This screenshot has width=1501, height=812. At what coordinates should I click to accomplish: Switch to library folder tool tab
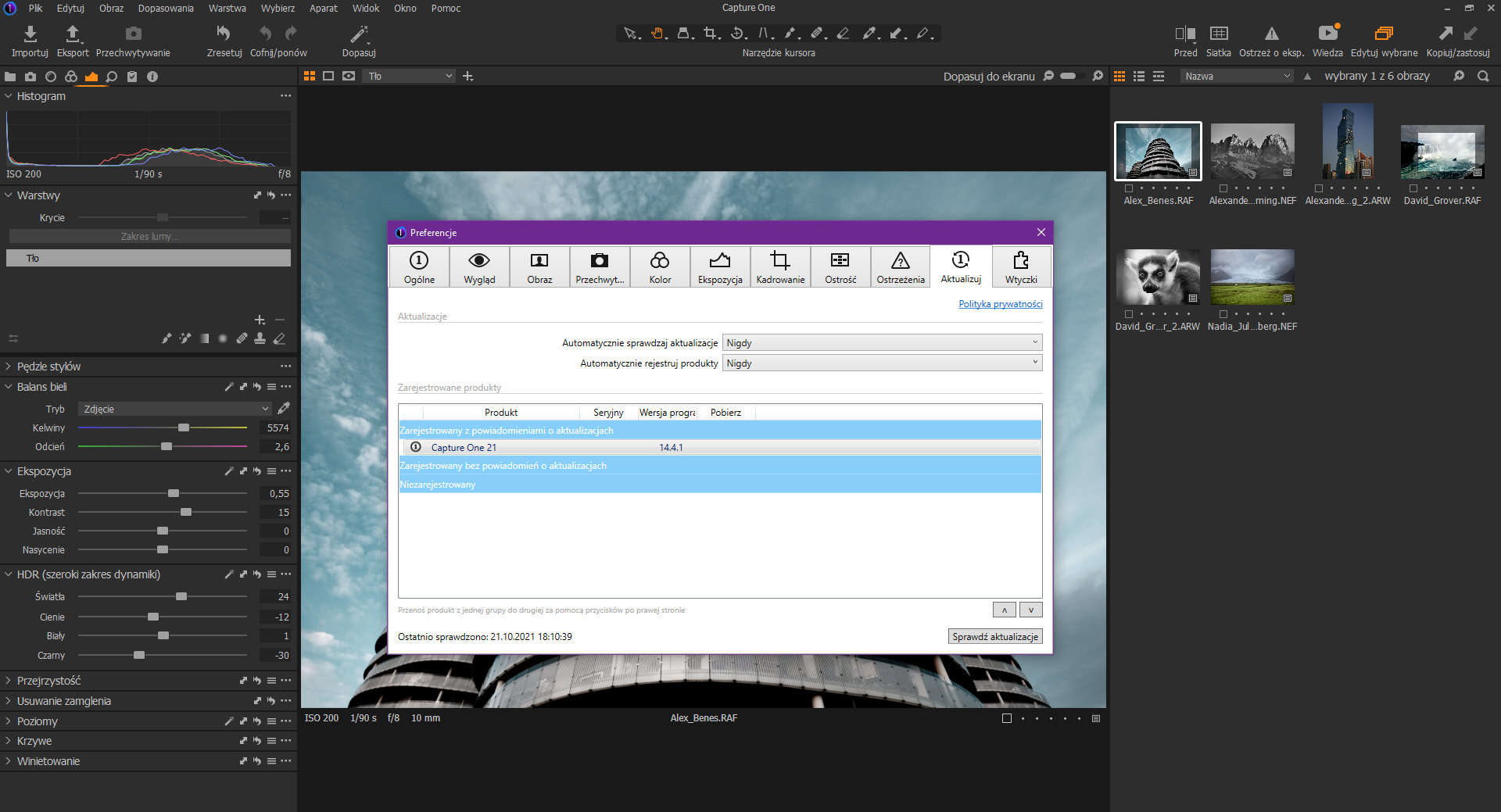pyautogui.click(x=10, y=77)
